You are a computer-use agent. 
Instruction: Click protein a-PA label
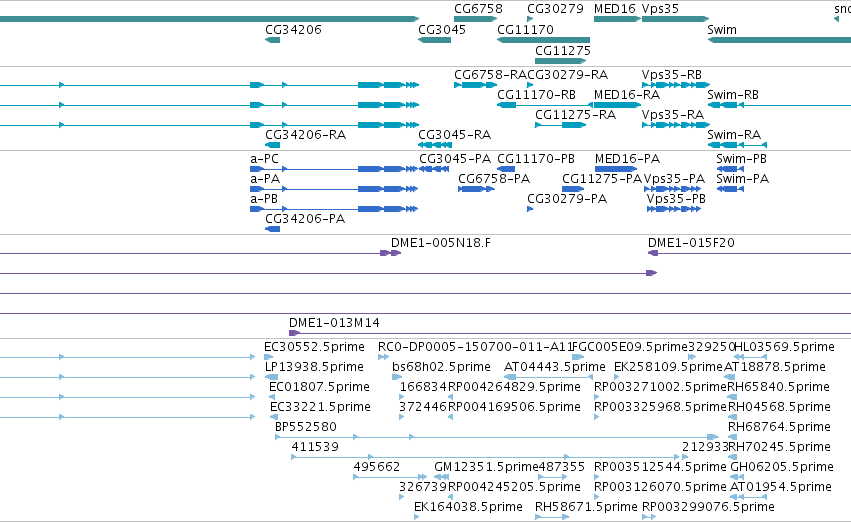coord(265,180)
